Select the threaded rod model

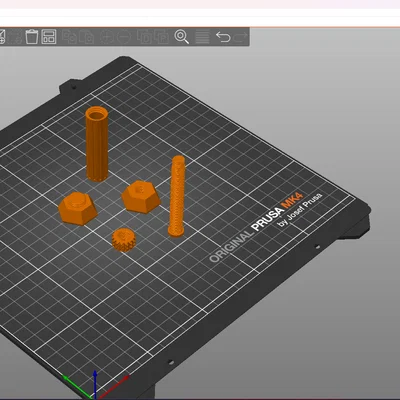tap(176, 196)
